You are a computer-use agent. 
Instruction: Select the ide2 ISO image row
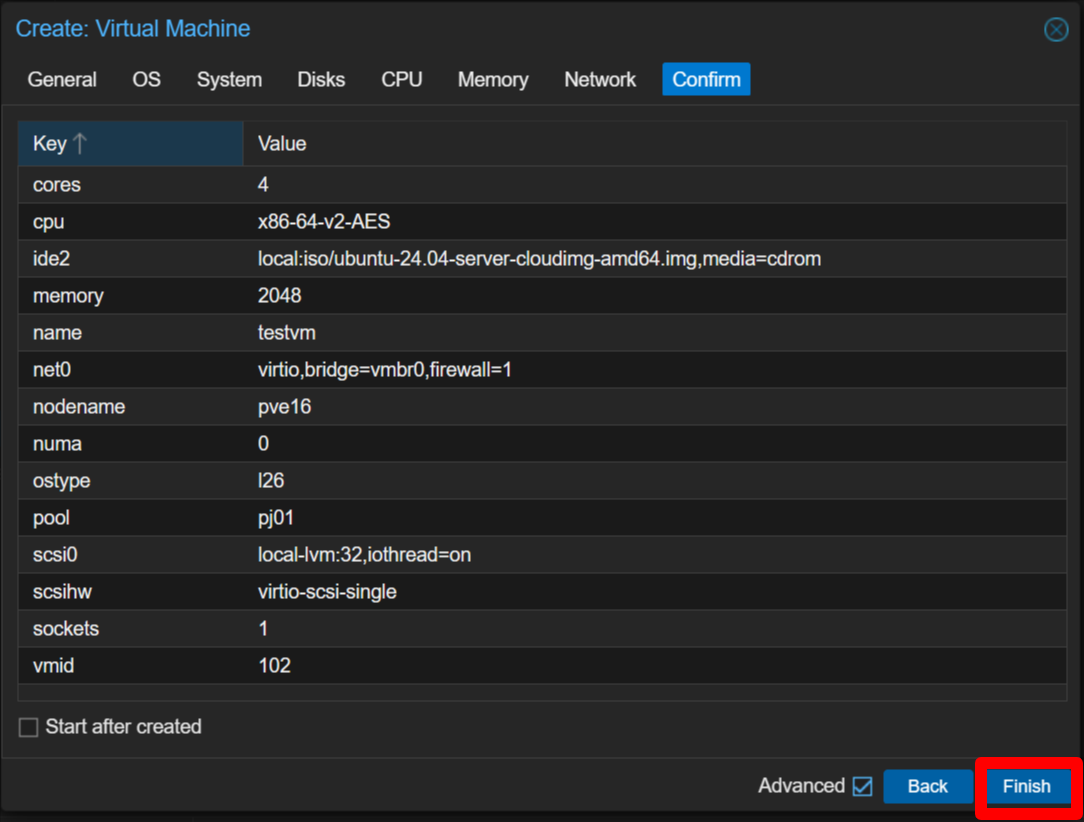tap(540, 259)
